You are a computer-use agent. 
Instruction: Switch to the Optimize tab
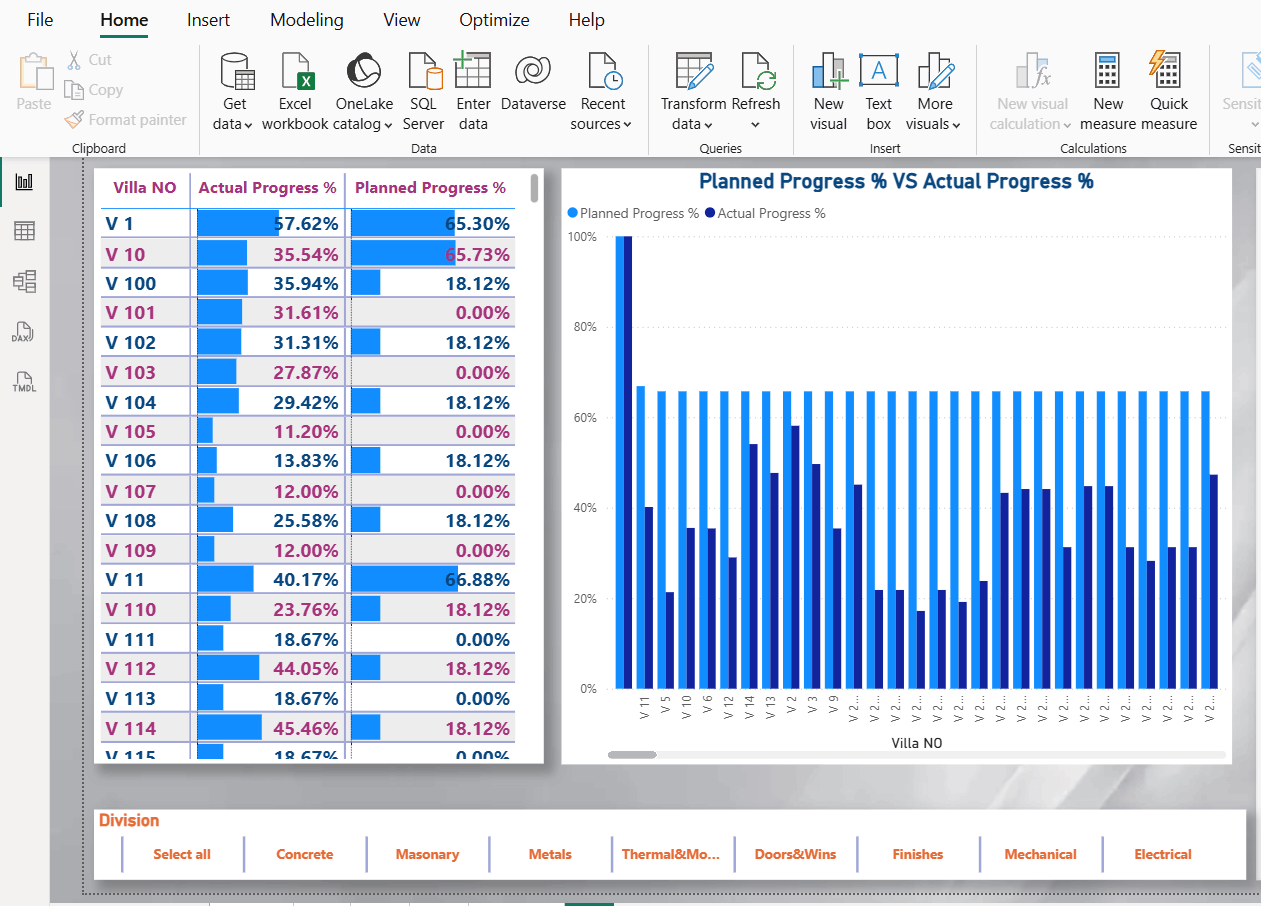[x=494, y=20]
